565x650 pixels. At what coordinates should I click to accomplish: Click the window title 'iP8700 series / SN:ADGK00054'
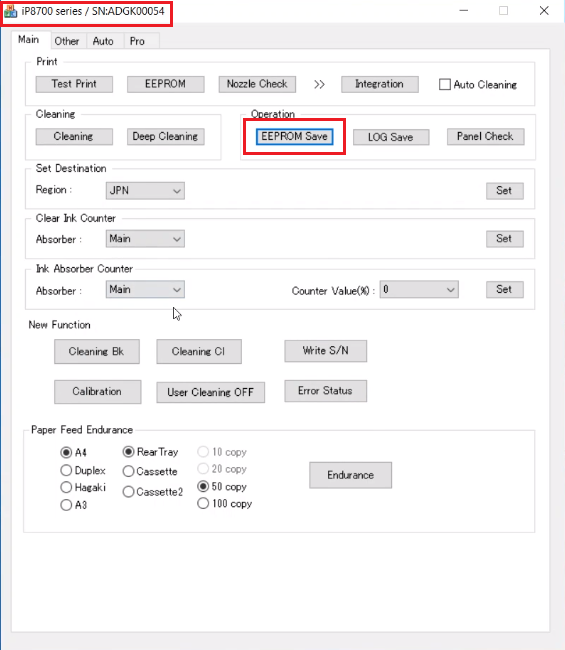point(93,11)
